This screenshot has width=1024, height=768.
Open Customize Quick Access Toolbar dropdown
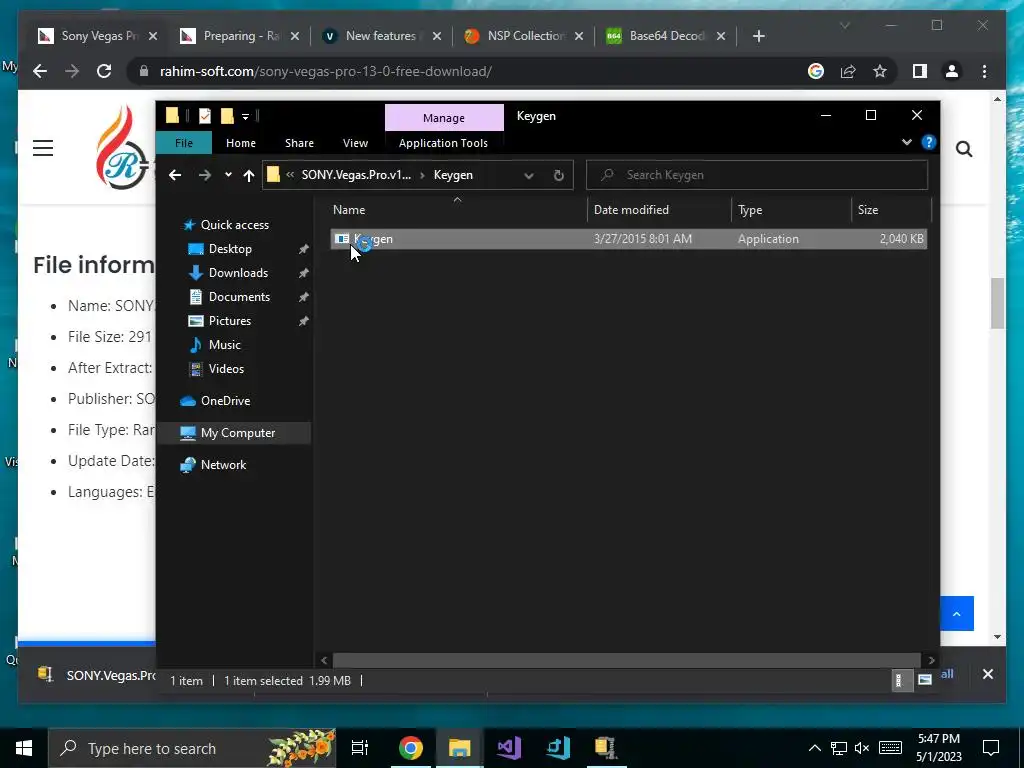pos(246,117)
